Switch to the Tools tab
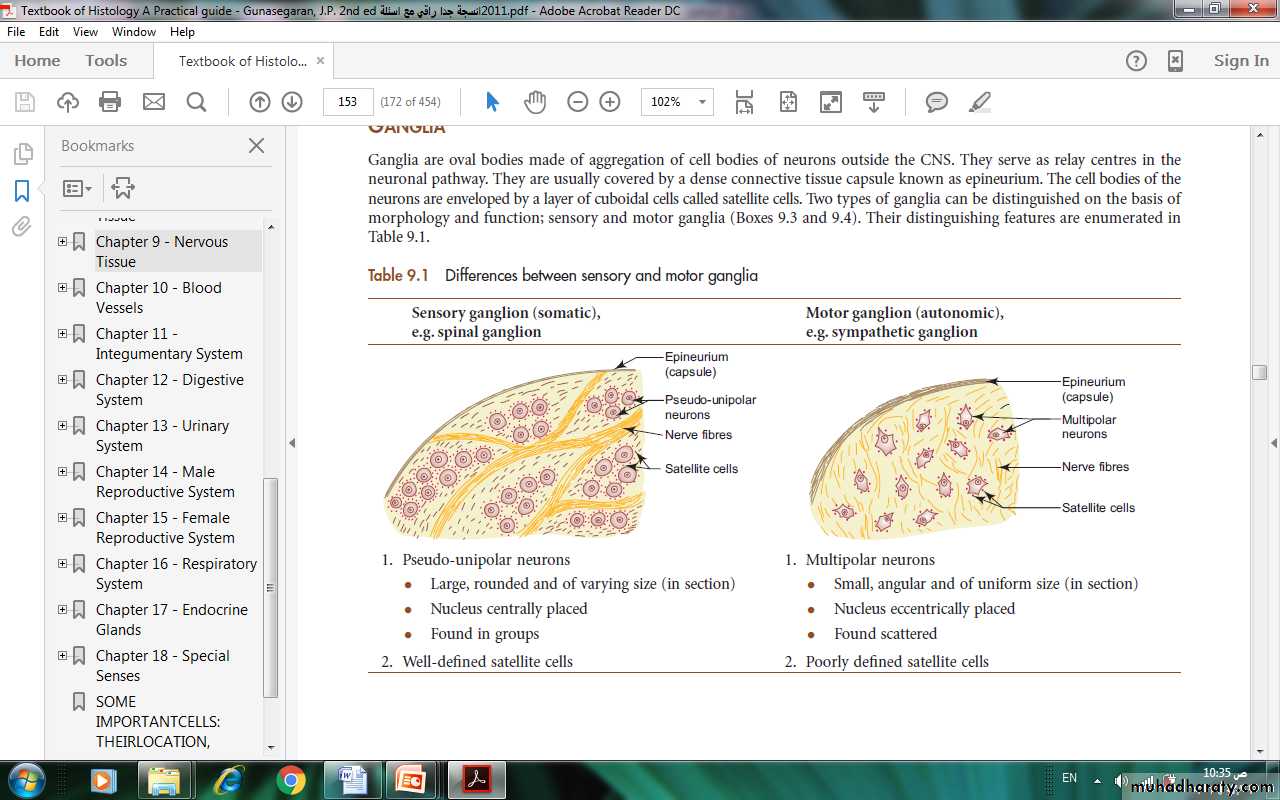Image resolution: width=1280 pixels, height=800 pixels. pyautogui.click(x=106, y=61)
